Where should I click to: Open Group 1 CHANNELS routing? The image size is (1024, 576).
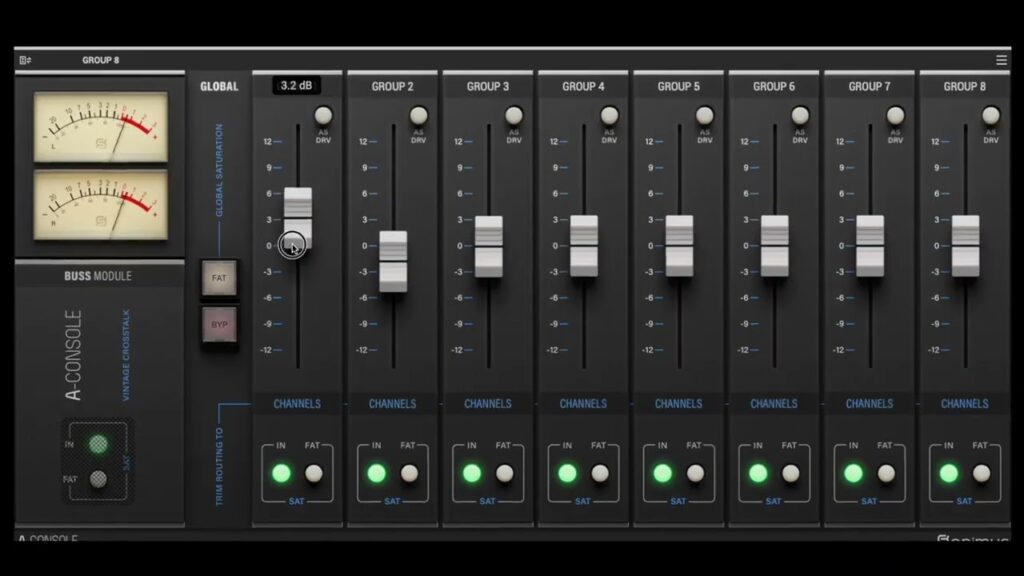[297, 404]
